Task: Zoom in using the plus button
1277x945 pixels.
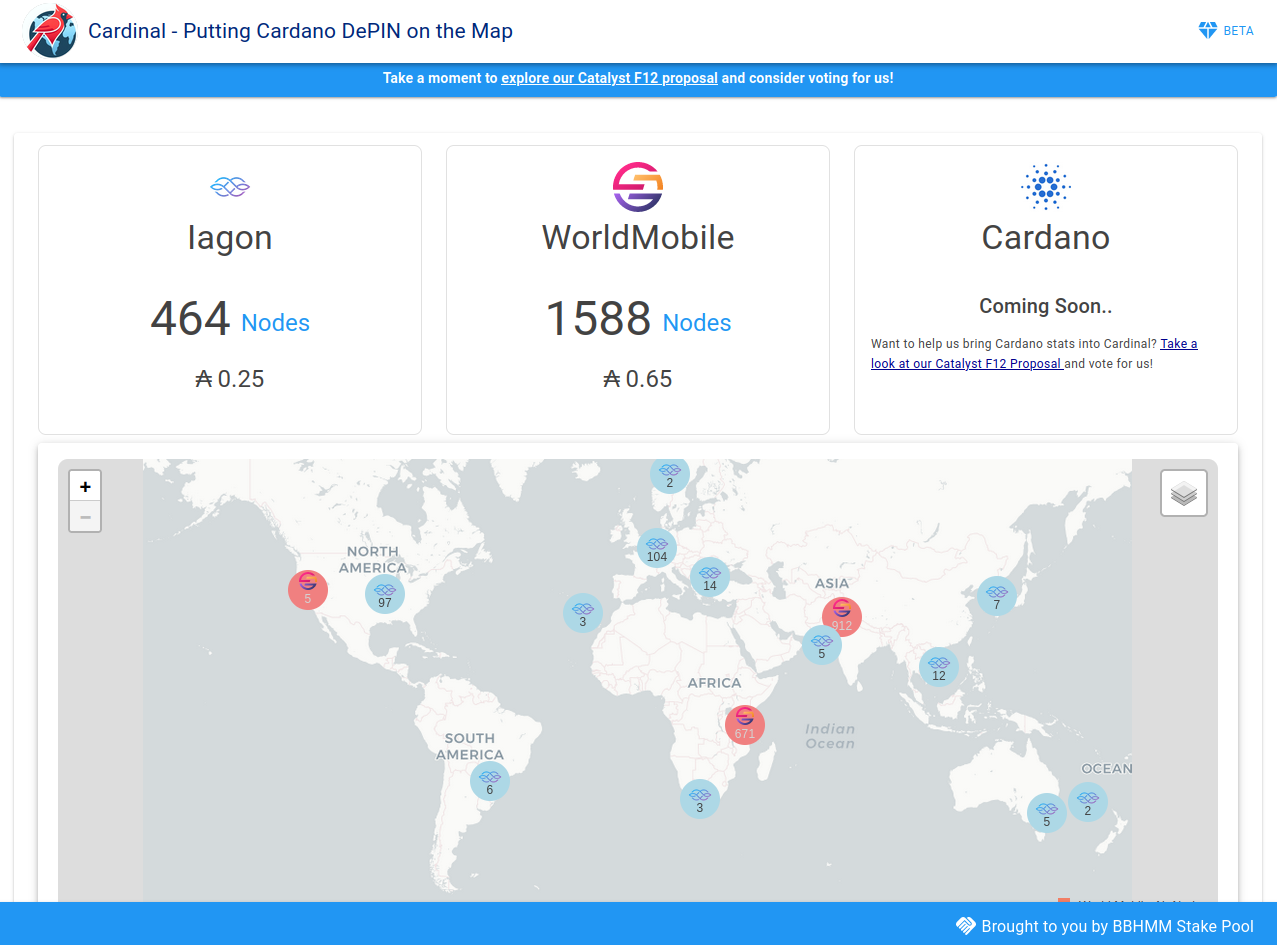Action: [85, 485]
